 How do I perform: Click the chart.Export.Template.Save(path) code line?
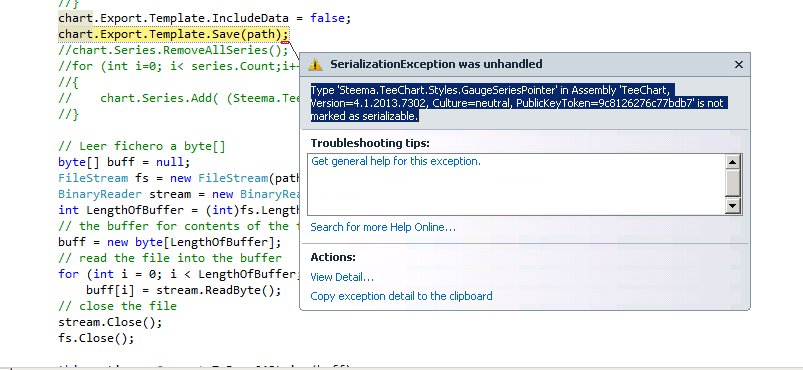[x=174, y=34]
